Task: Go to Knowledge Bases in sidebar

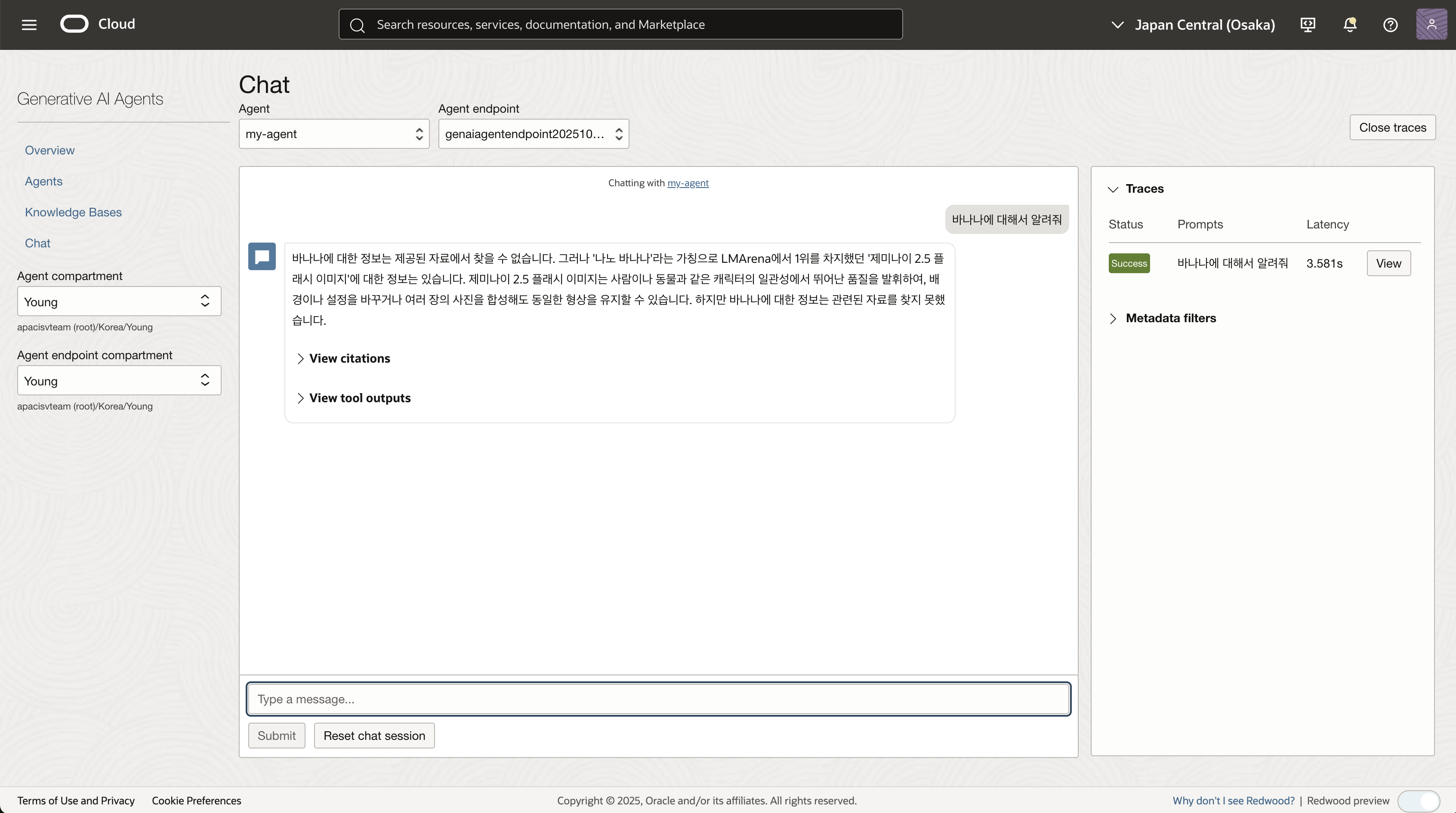Action: pos(73,212)
